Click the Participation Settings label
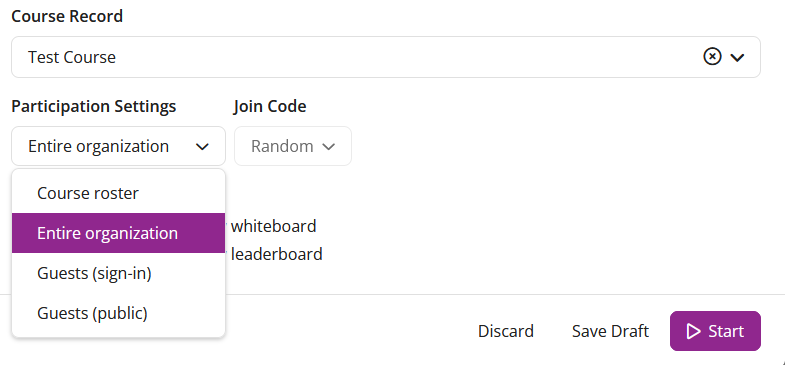Image resolution: width=785 pixels, height=365 pixels. click(x=94, y=106)
